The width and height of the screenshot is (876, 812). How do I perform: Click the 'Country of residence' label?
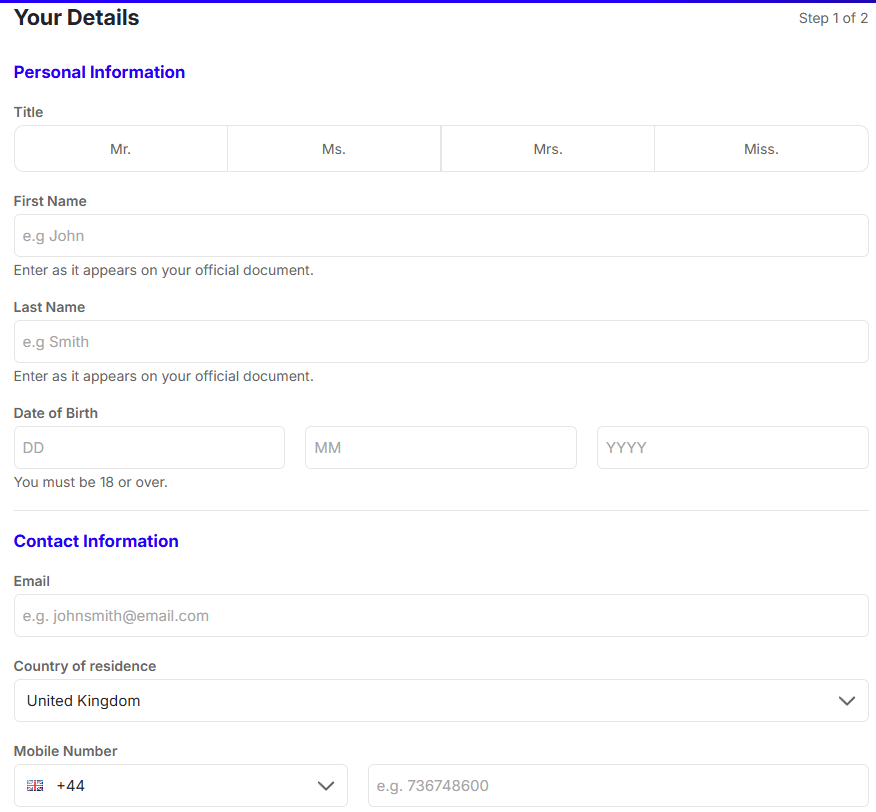pos(85,666)
